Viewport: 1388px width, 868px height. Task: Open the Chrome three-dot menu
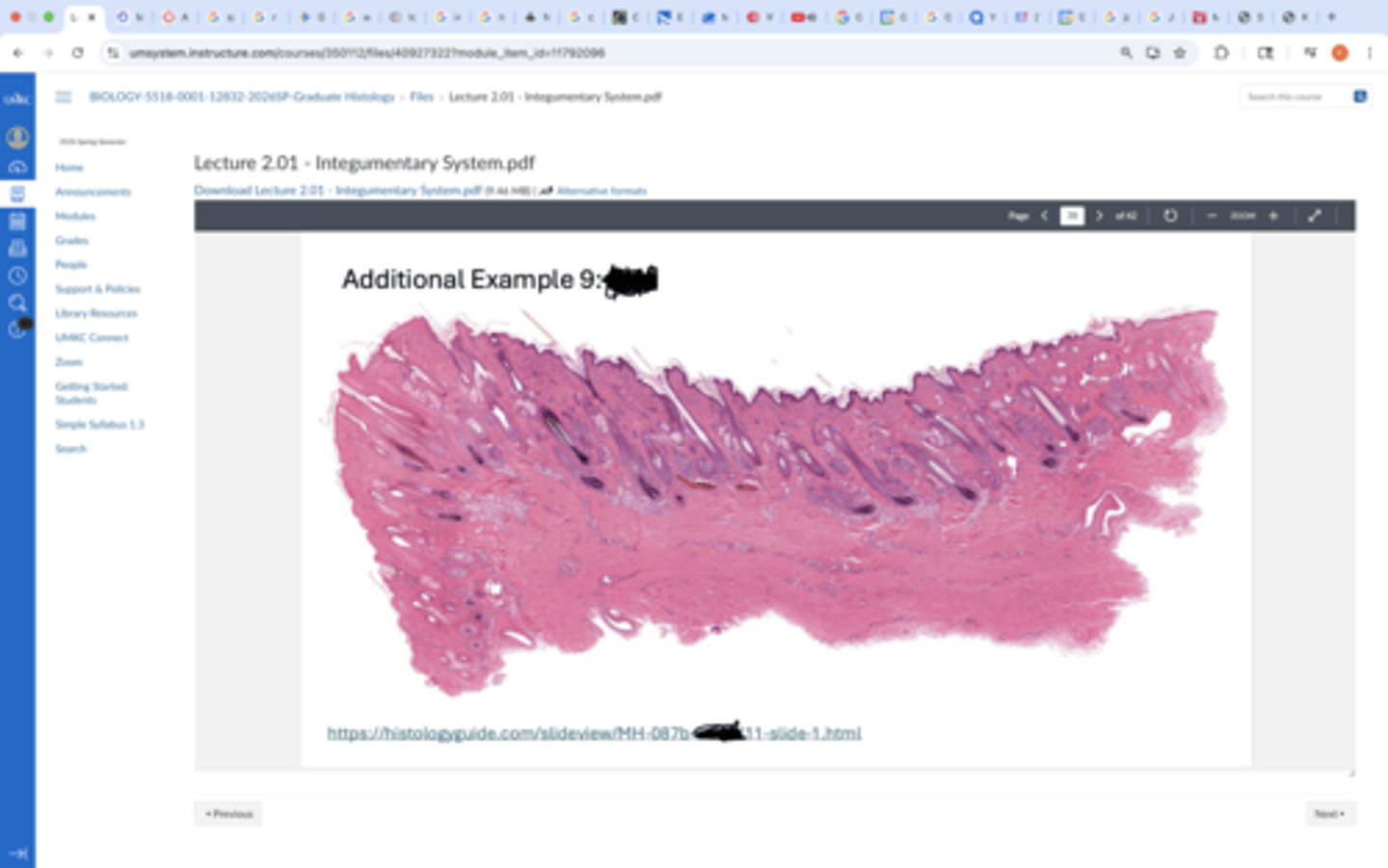(1370, 53)
